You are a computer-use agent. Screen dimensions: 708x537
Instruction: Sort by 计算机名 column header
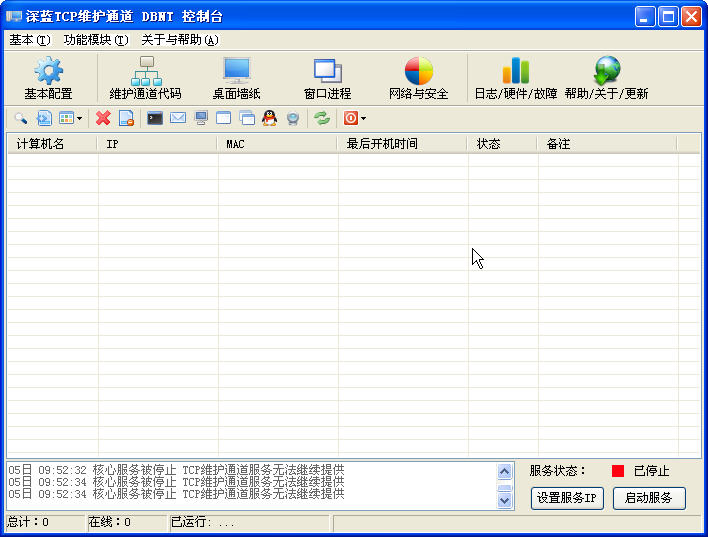point(52,144)
